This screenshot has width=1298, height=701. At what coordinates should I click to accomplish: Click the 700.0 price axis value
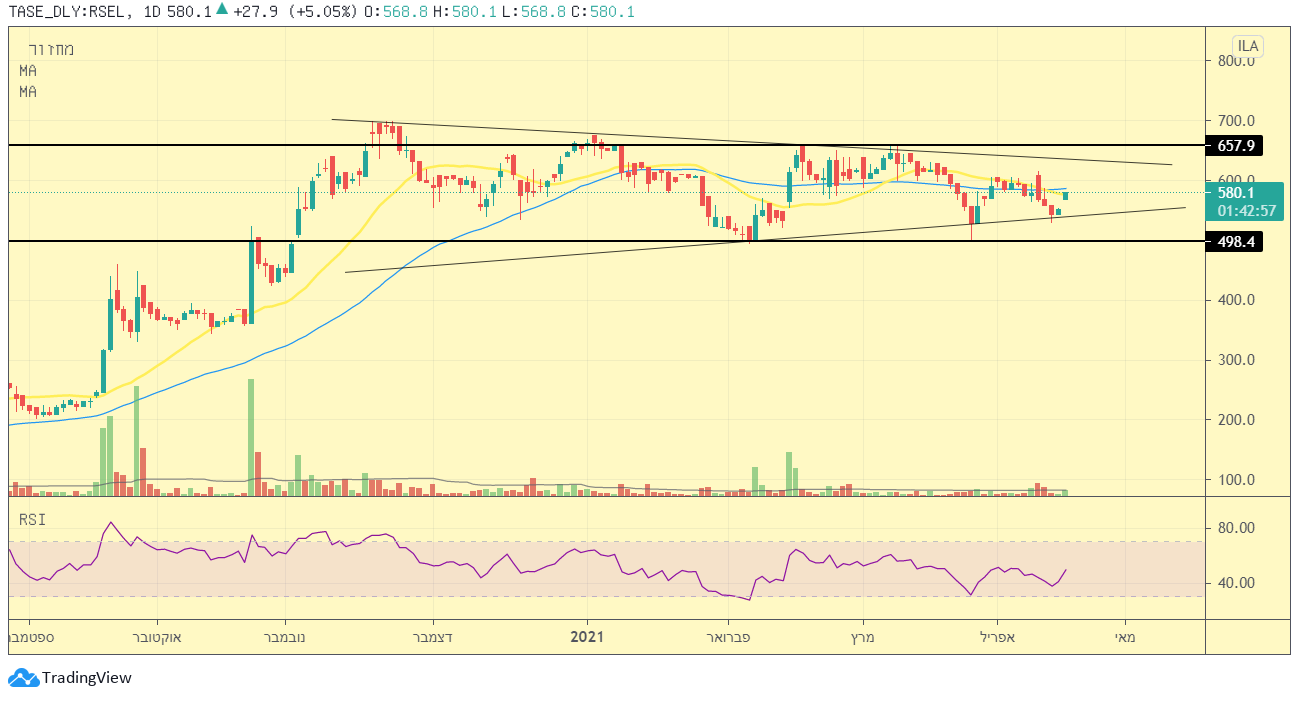[1238, 120]
